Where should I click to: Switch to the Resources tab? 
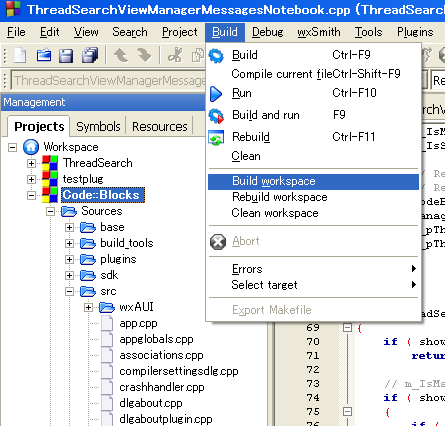[160, 127]
